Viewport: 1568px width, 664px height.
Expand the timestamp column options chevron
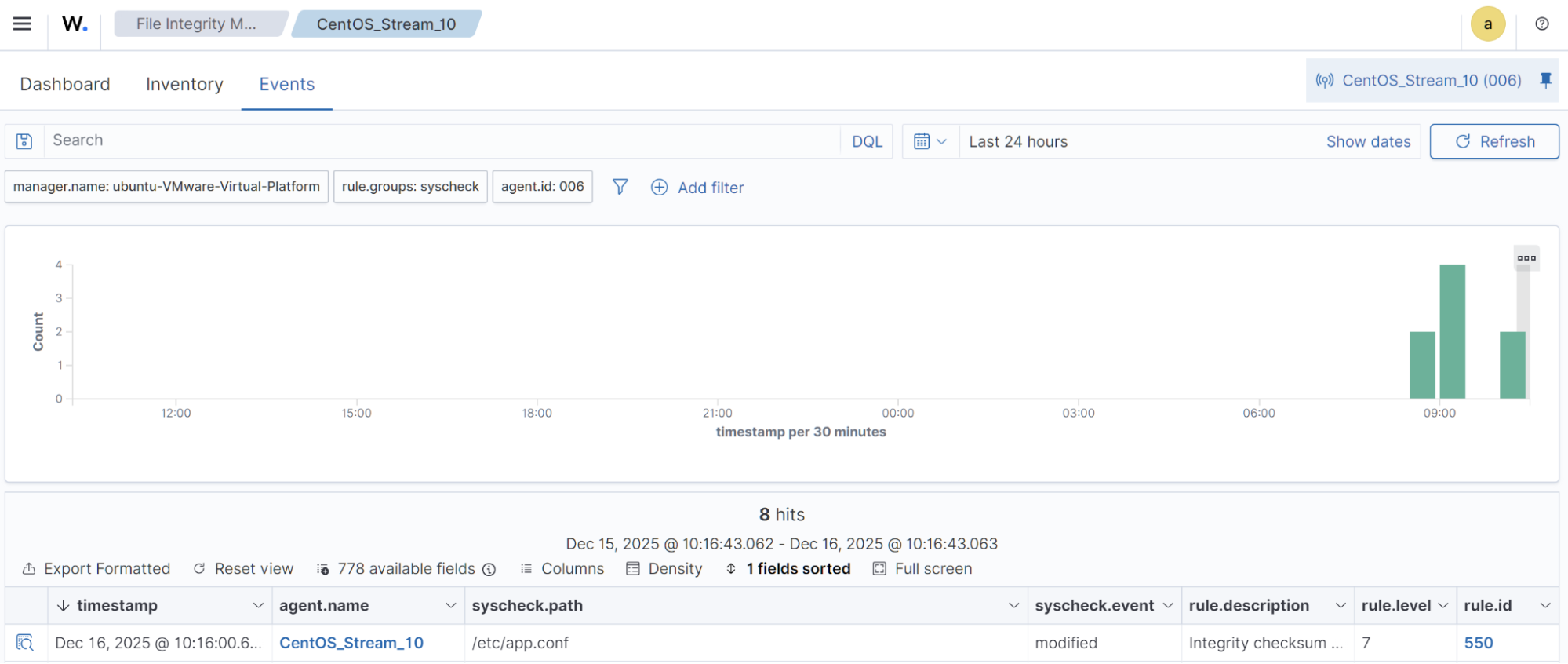(x=258, y=605)
